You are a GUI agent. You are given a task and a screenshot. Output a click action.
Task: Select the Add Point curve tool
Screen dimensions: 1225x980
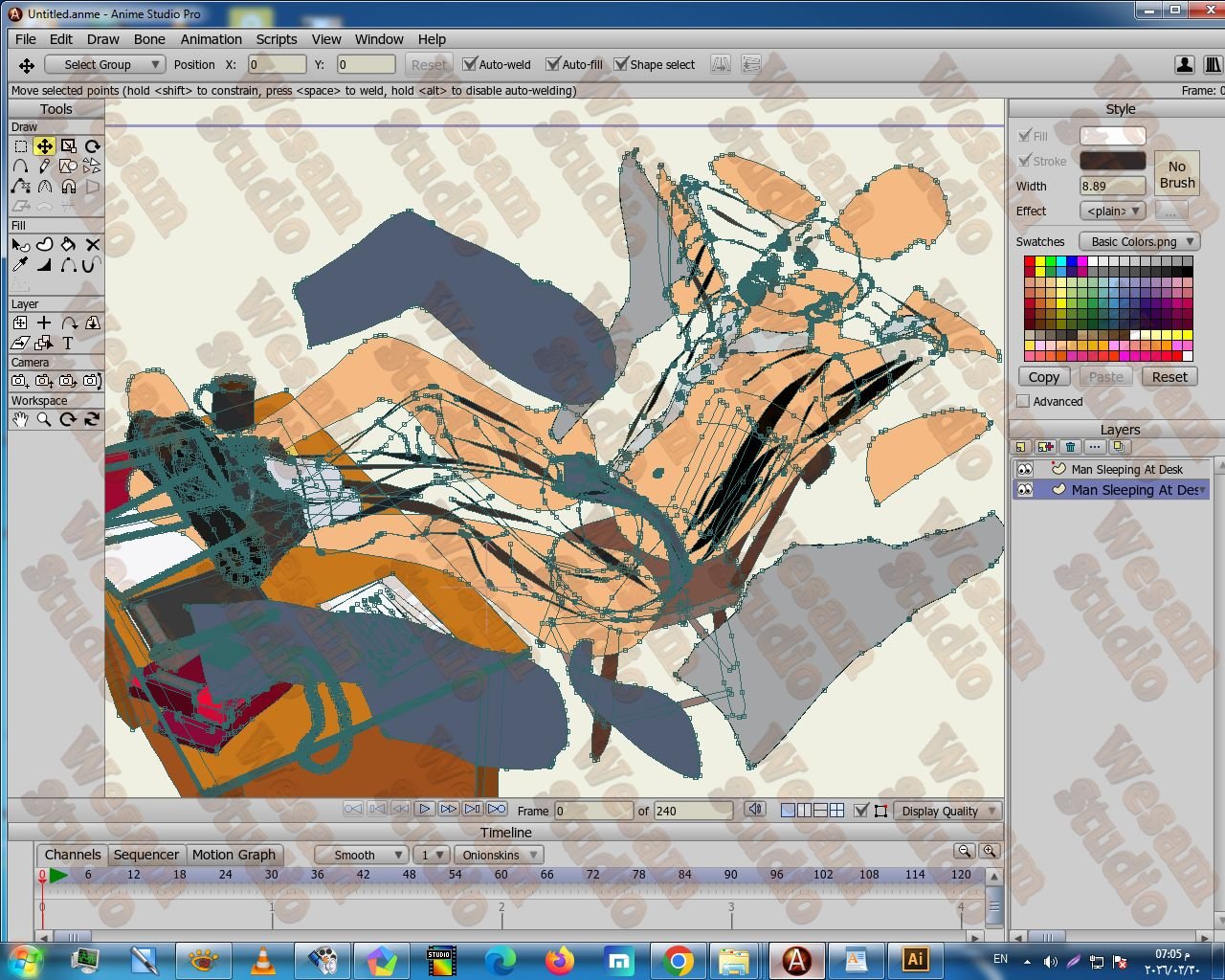point(20,167)
